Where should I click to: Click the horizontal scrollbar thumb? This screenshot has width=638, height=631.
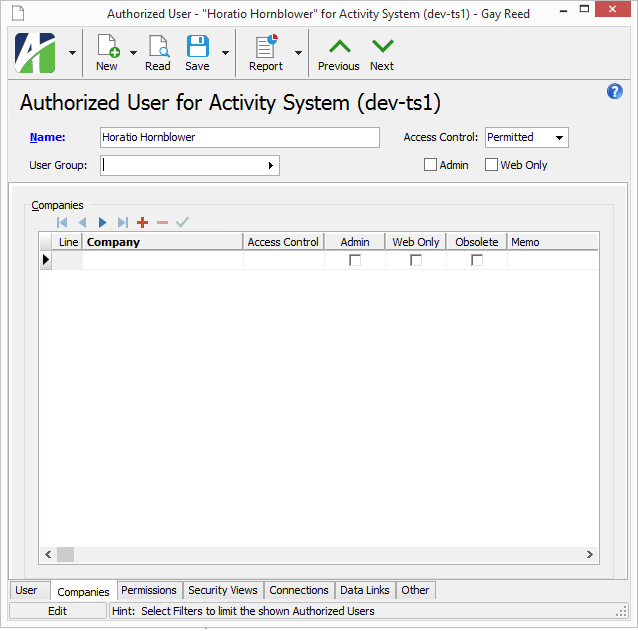tap(65, 555)
